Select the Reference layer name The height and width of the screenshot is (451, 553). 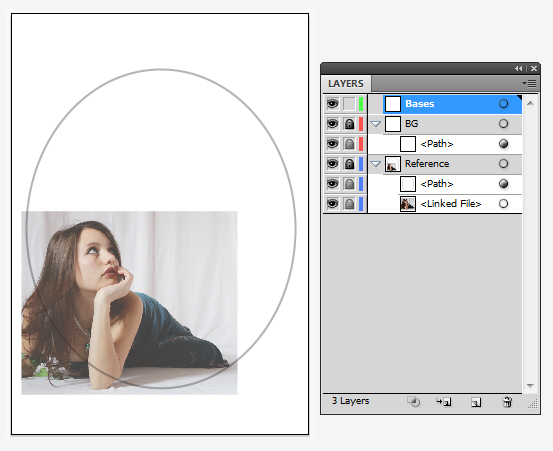(x=427, y=164)
